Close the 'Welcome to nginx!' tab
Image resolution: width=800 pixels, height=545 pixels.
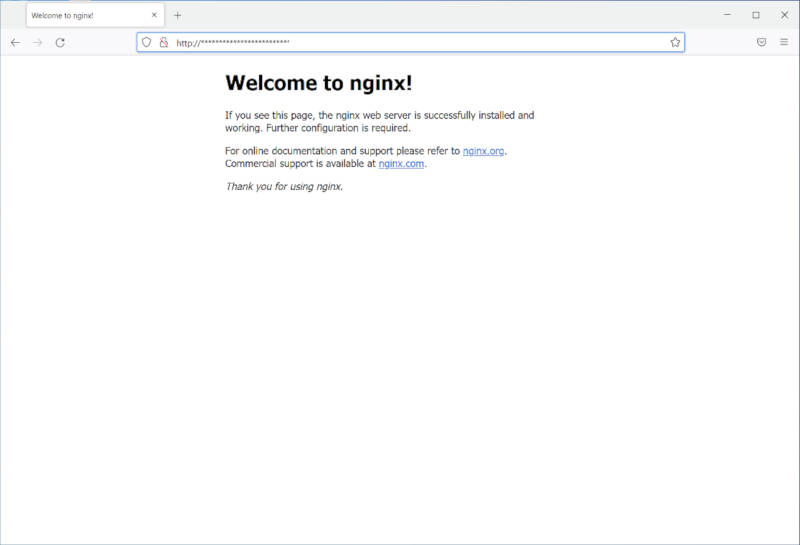(x=154, y=15)
